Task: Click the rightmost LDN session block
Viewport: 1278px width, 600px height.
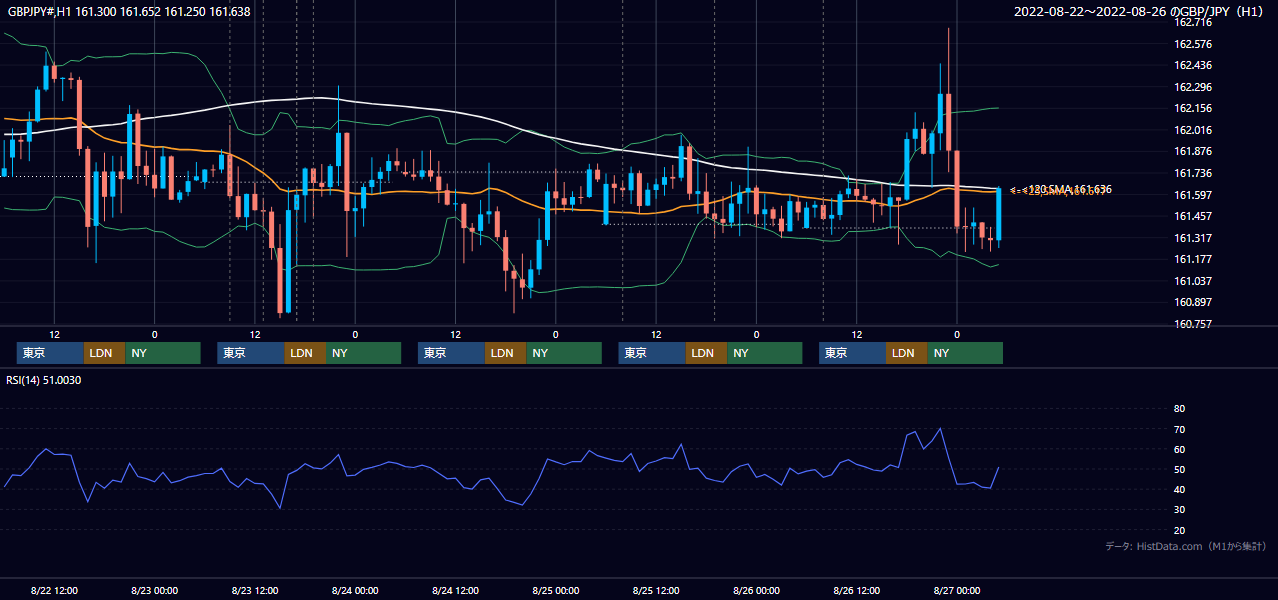Action: pyautogui.click(x=906, y=353)
